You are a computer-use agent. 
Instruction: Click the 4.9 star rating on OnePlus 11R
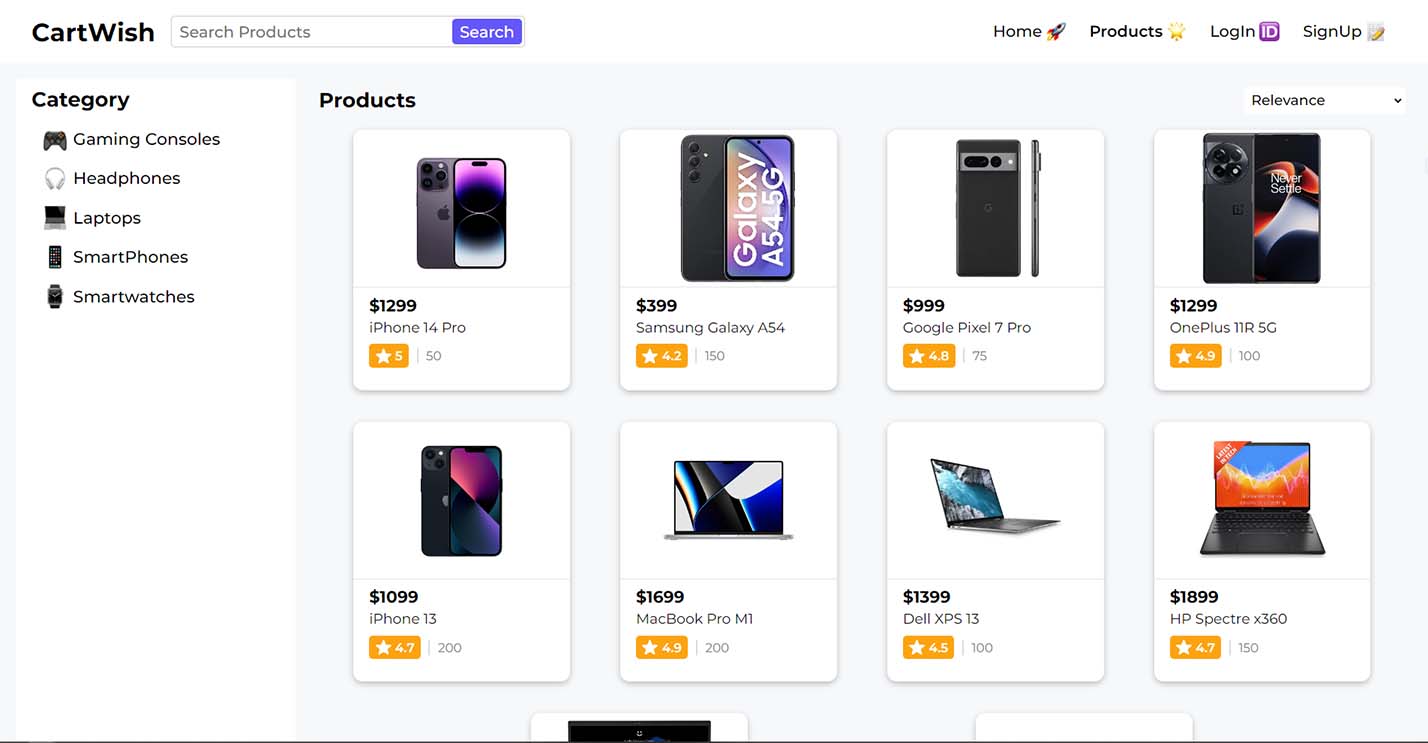1195,356
